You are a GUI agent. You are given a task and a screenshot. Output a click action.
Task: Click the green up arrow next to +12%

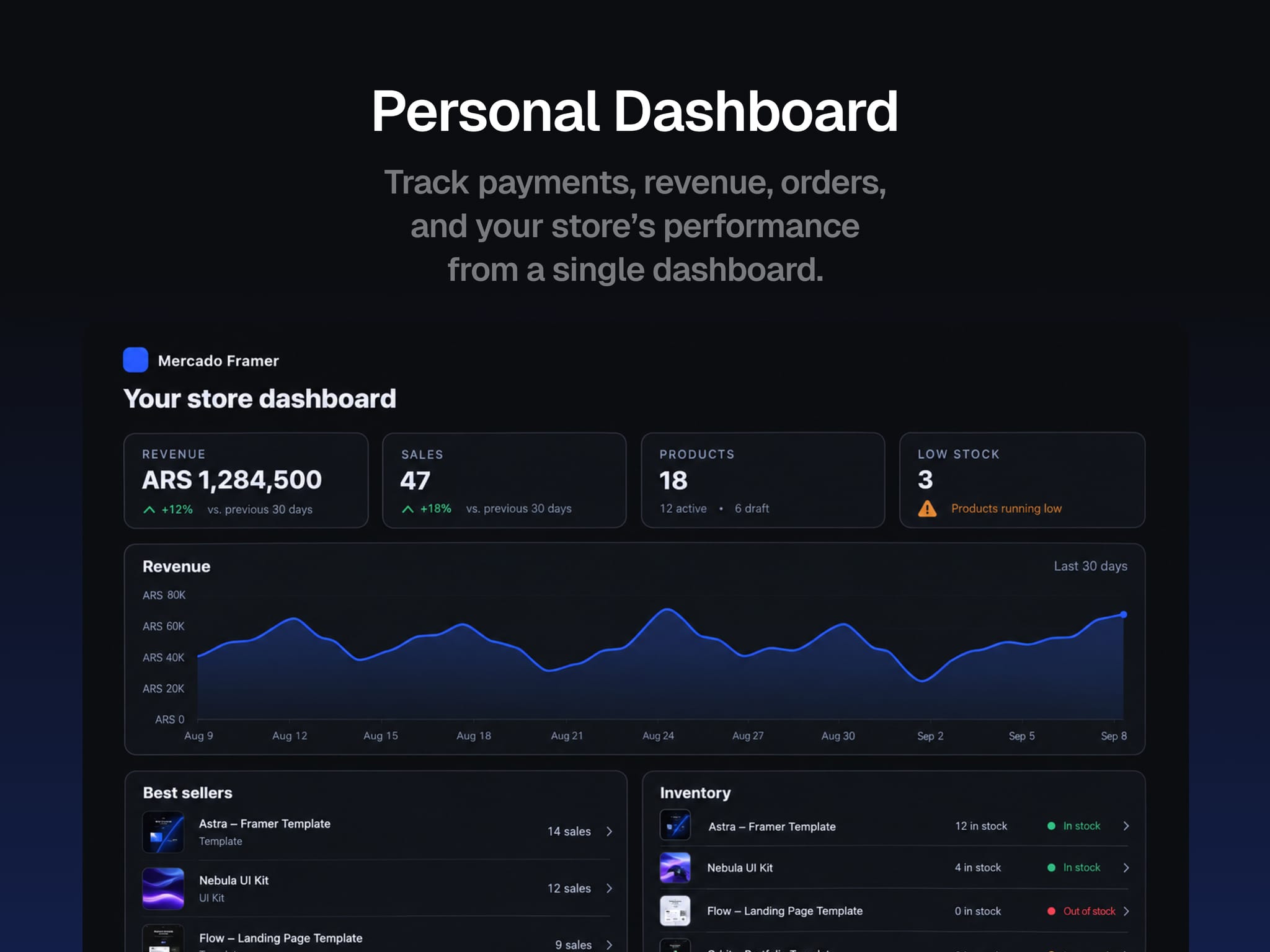pos(149,509)
